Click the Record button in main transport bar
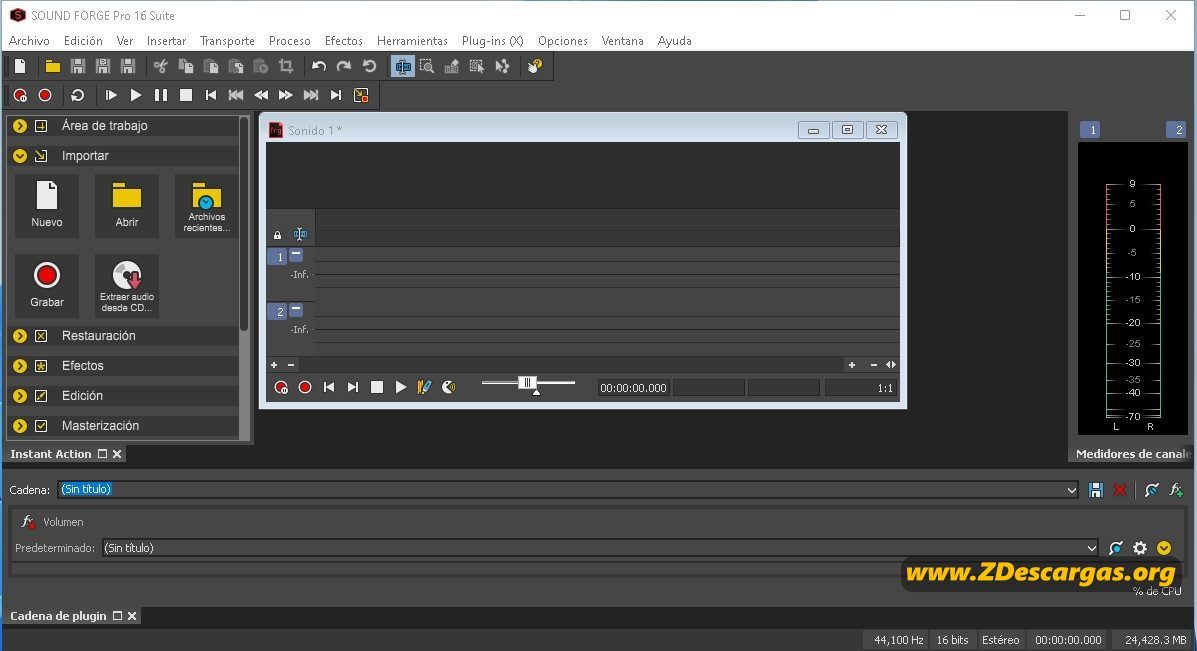Screen dimensions: 1197x651 (45, 95)
